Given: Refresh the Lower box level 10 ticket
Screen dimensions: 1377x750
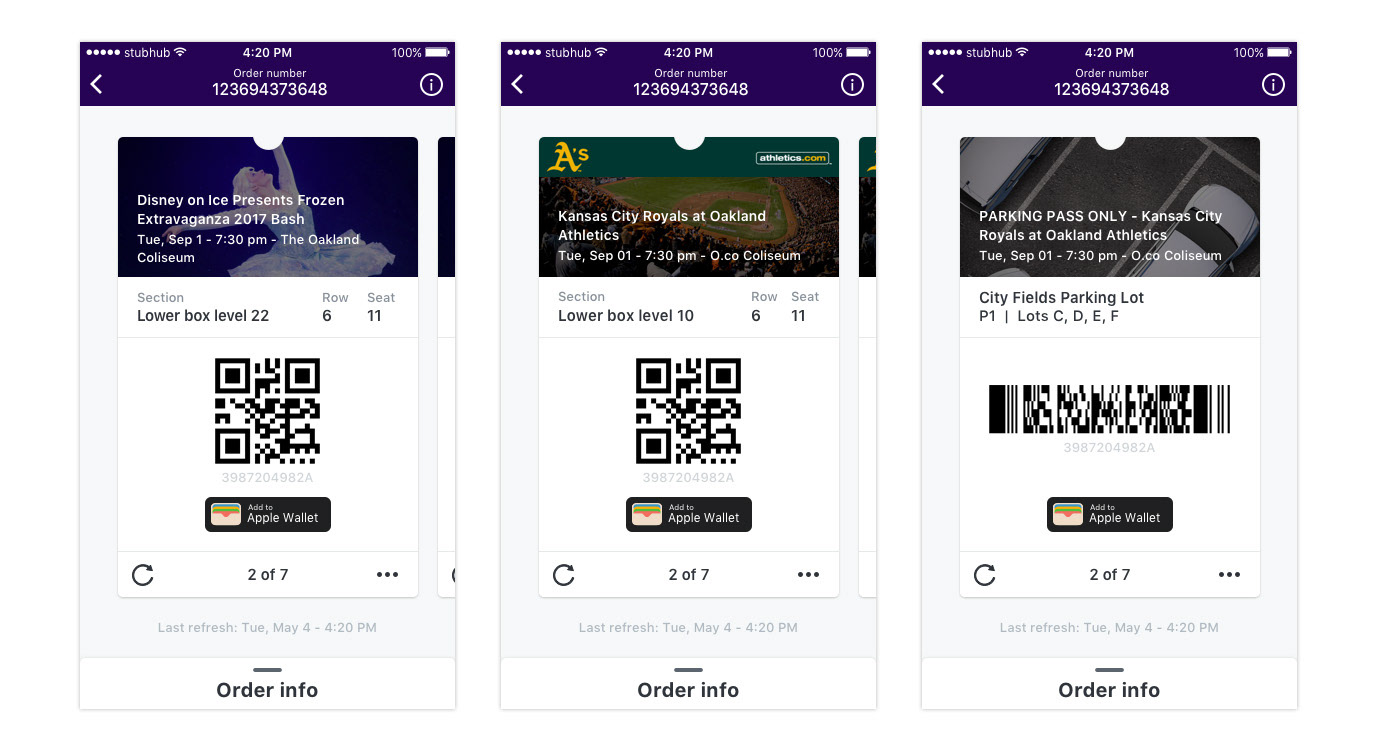Looking at the screenshot, I should (564, 575).
